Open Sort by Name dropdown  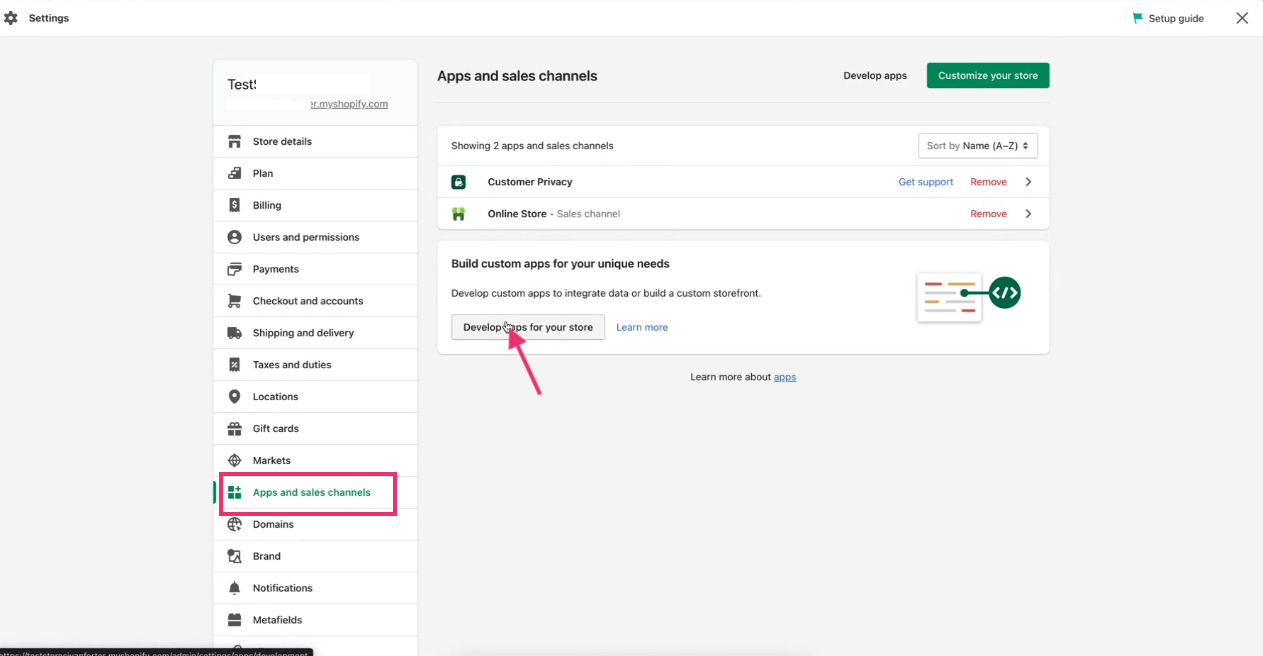point(978,146)
